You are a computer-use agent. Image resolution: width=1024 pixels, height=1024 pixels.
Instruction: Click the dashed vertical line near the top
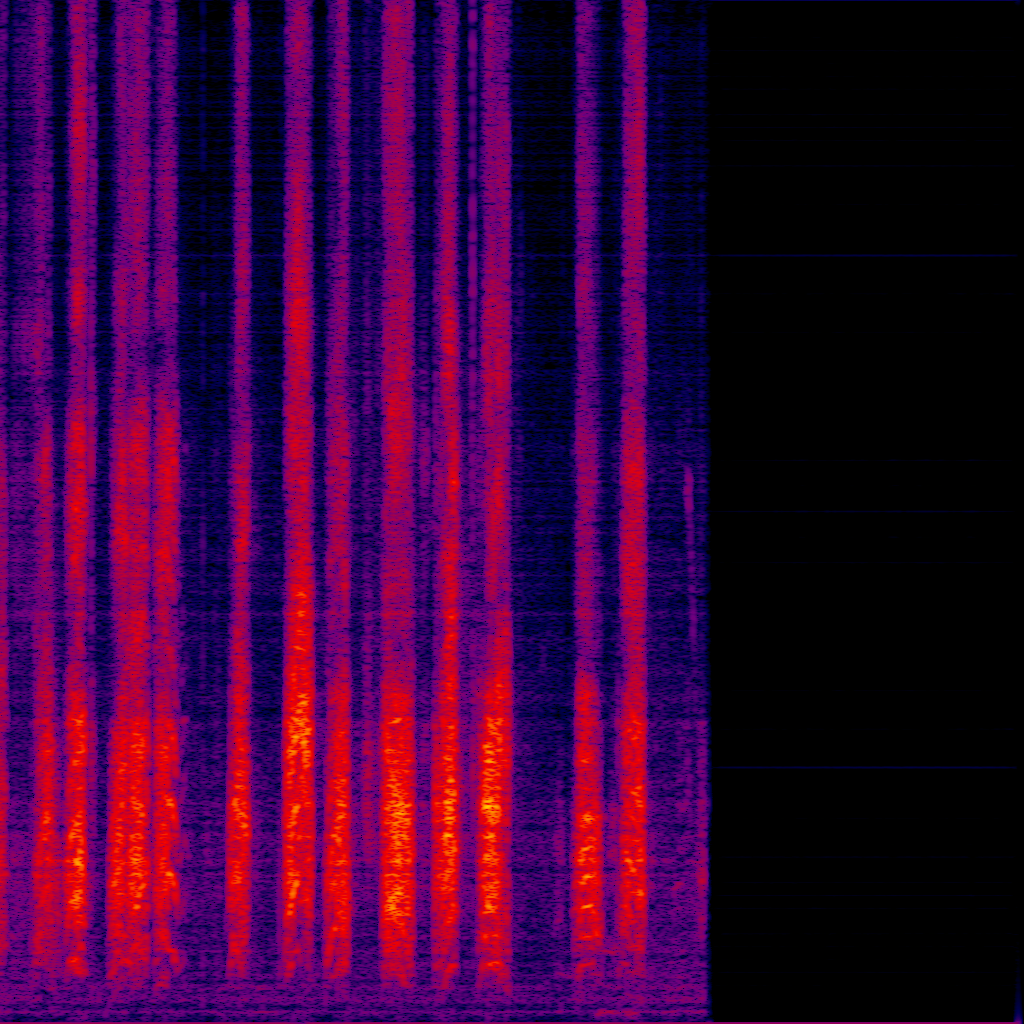pyautogui.click(x=473, y=150)
